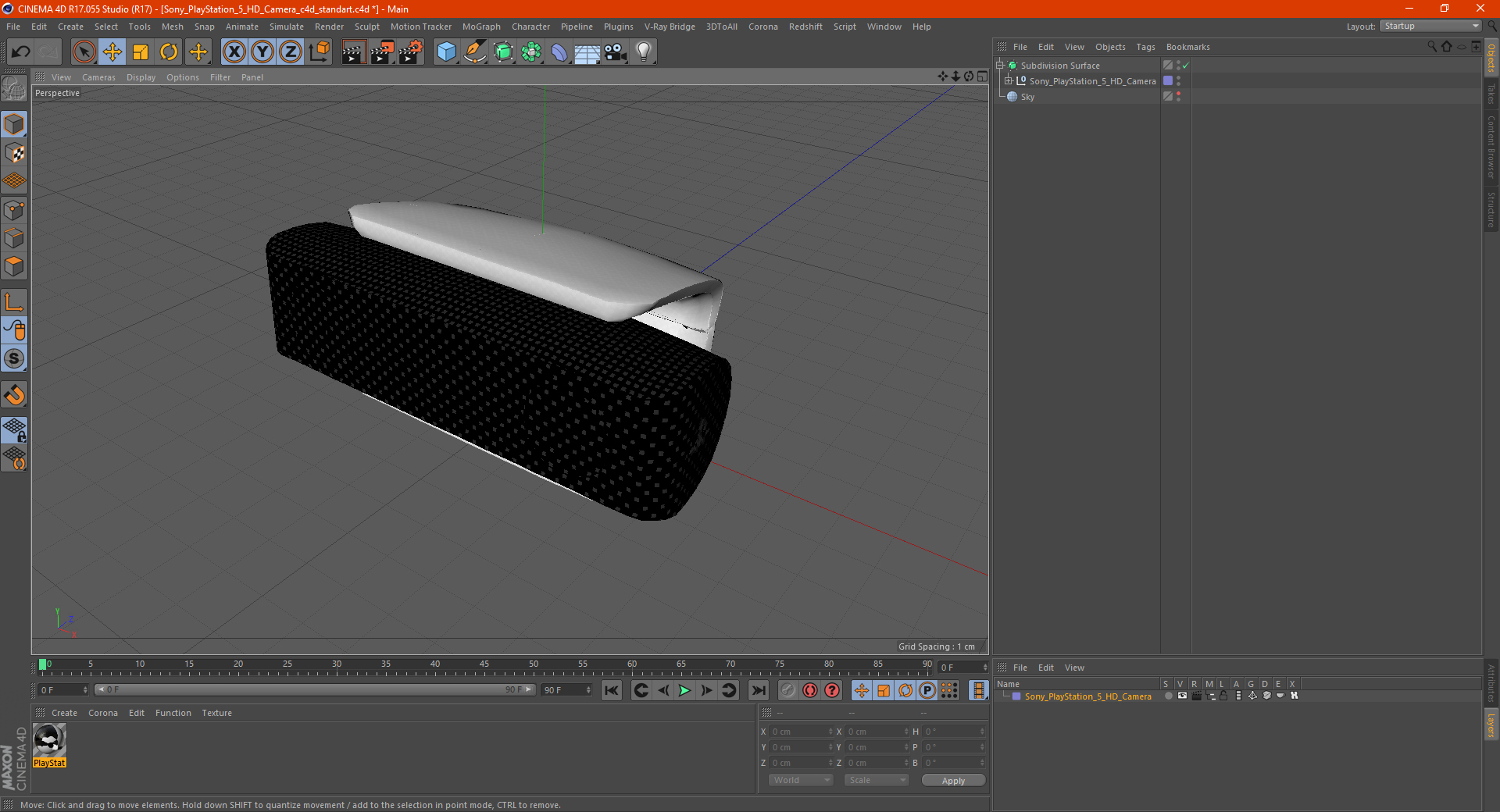The image size is (1500, 812).
Task: Open the Content Browser side tab
Action: click(x=1491, y=147)
